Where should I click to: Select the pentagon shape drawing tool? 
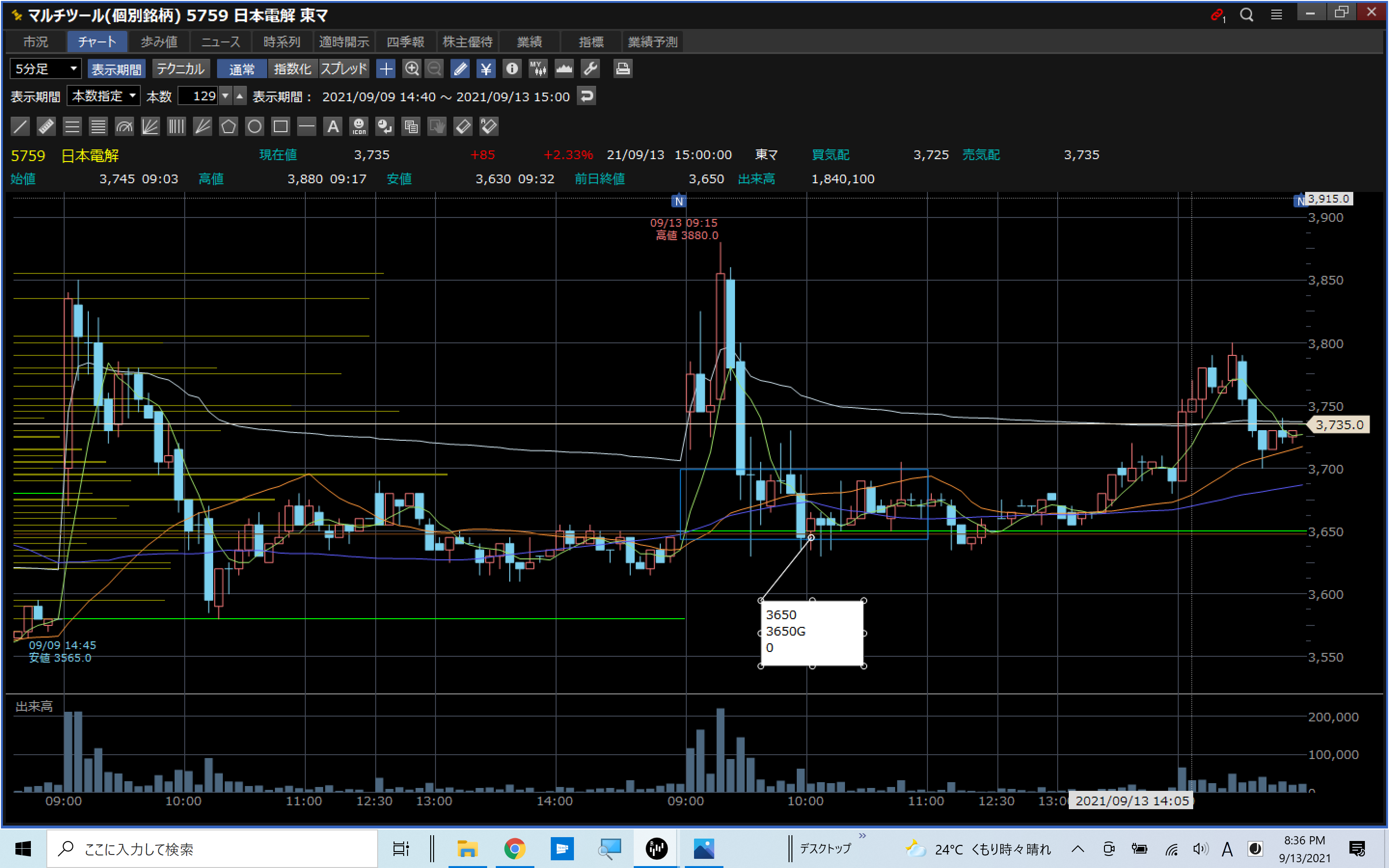click(x=229, y=126)
